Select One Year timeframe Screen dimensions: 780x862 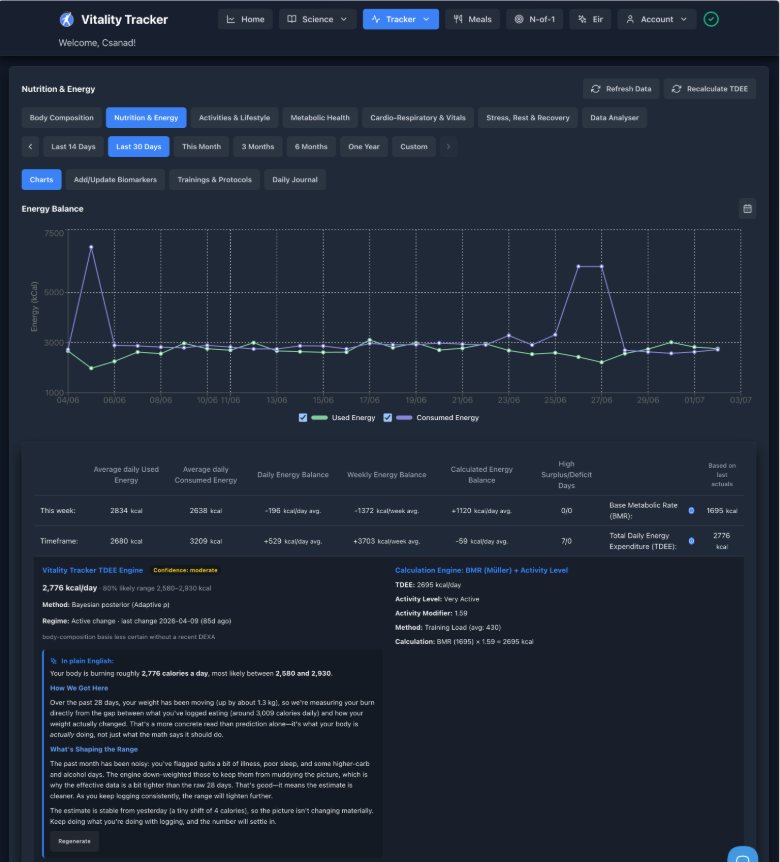click(x=364, y=147)
